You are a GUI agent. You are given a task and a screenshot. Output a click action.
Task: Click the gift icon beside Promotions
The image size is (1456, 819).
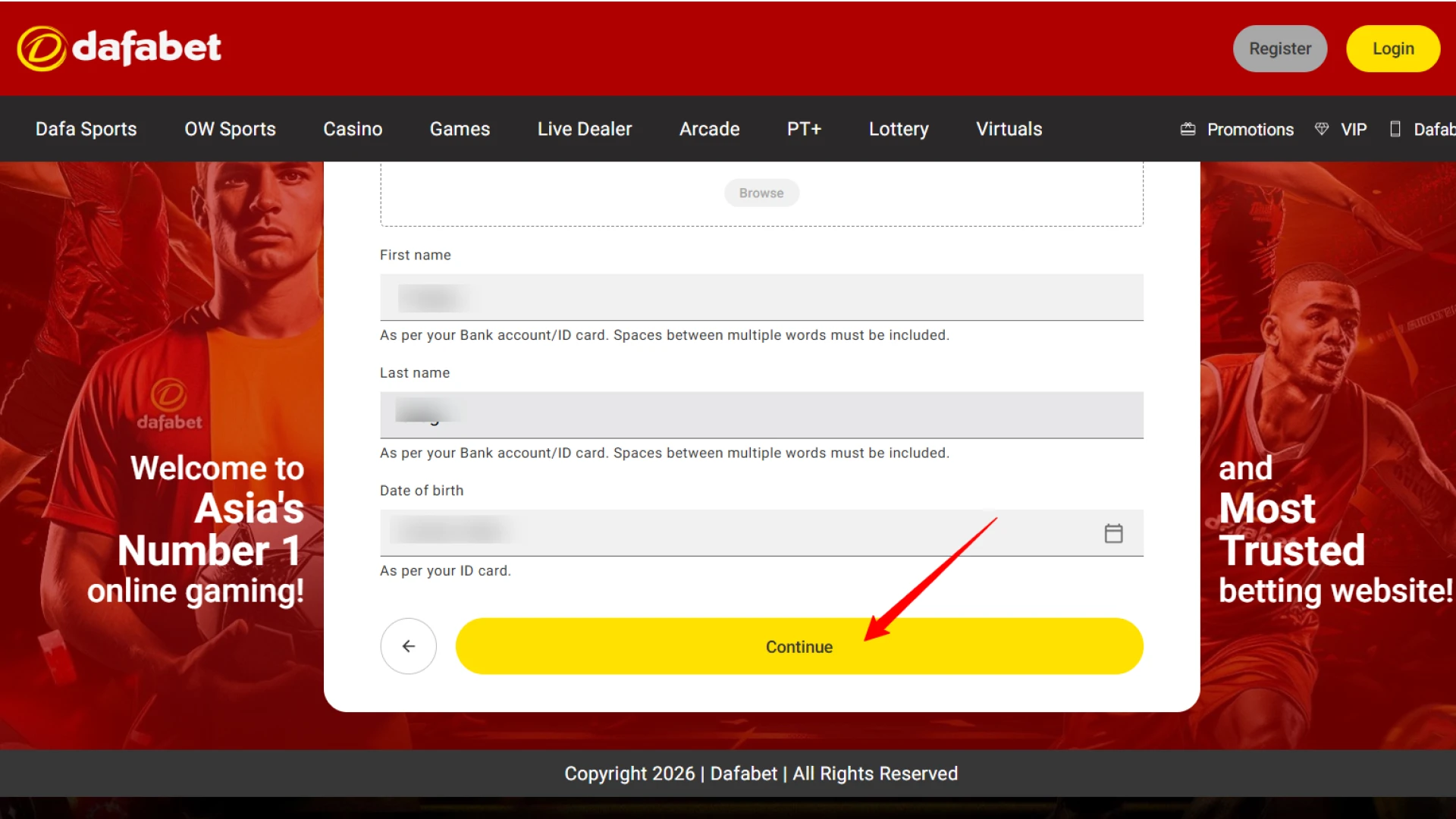tap(1187, 129)
